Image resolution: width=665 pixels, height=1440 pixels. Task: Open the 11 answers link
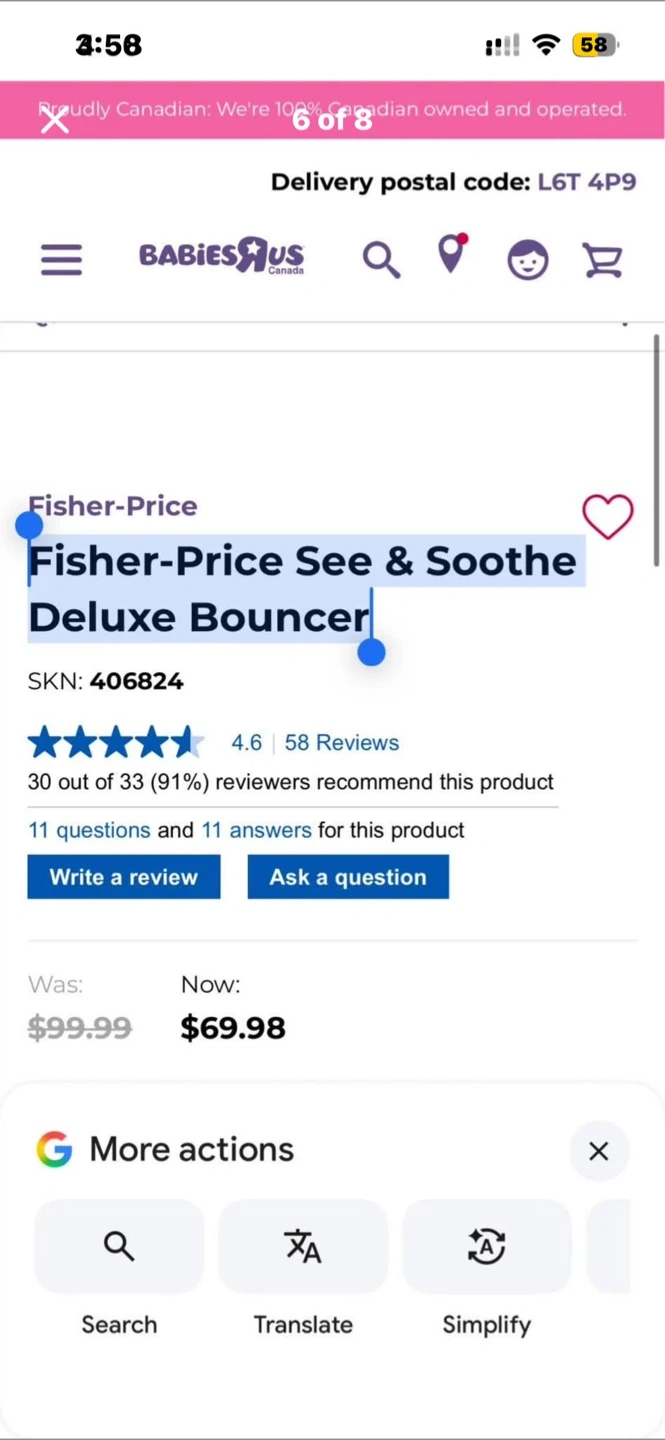(256, 830)
